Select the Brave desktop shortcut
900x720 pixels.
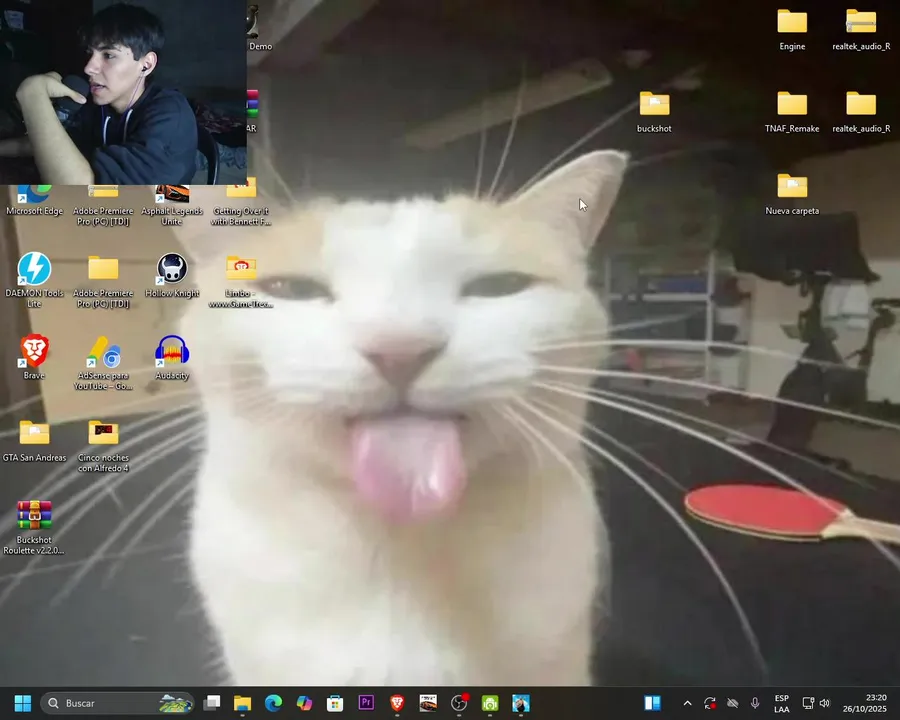[34, 357]
